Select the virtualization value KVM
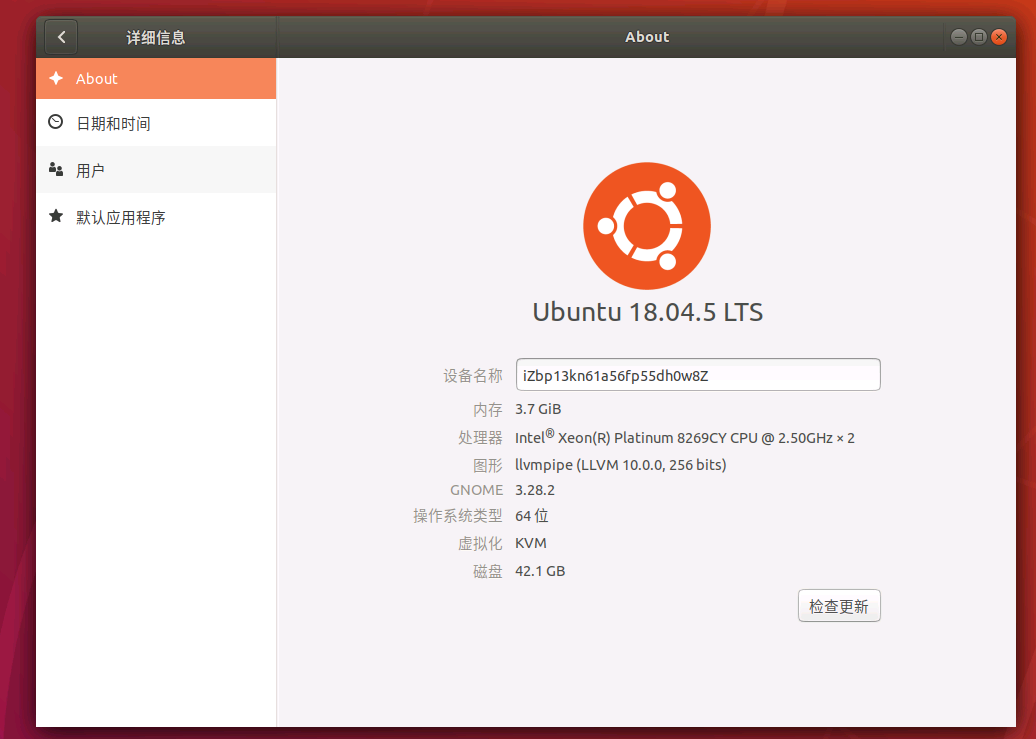This screenshot has height=739, width=1036. pyautogui.click(x=531, y=543)
